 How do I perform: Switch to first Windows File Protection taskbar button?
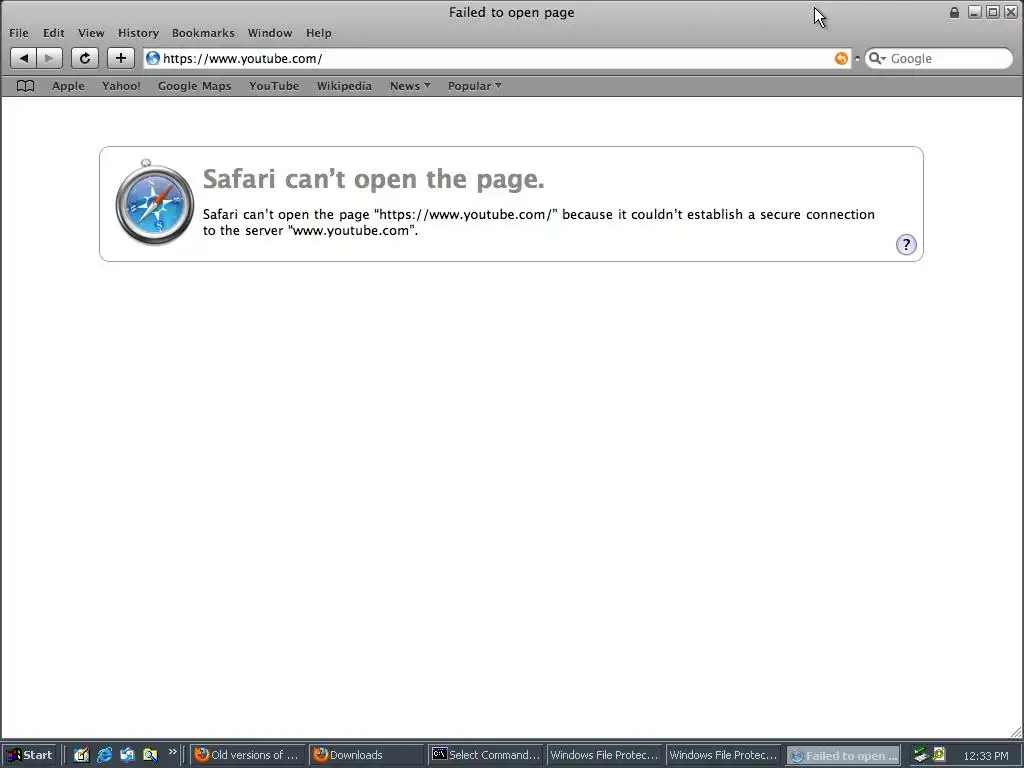pos(605,755)
